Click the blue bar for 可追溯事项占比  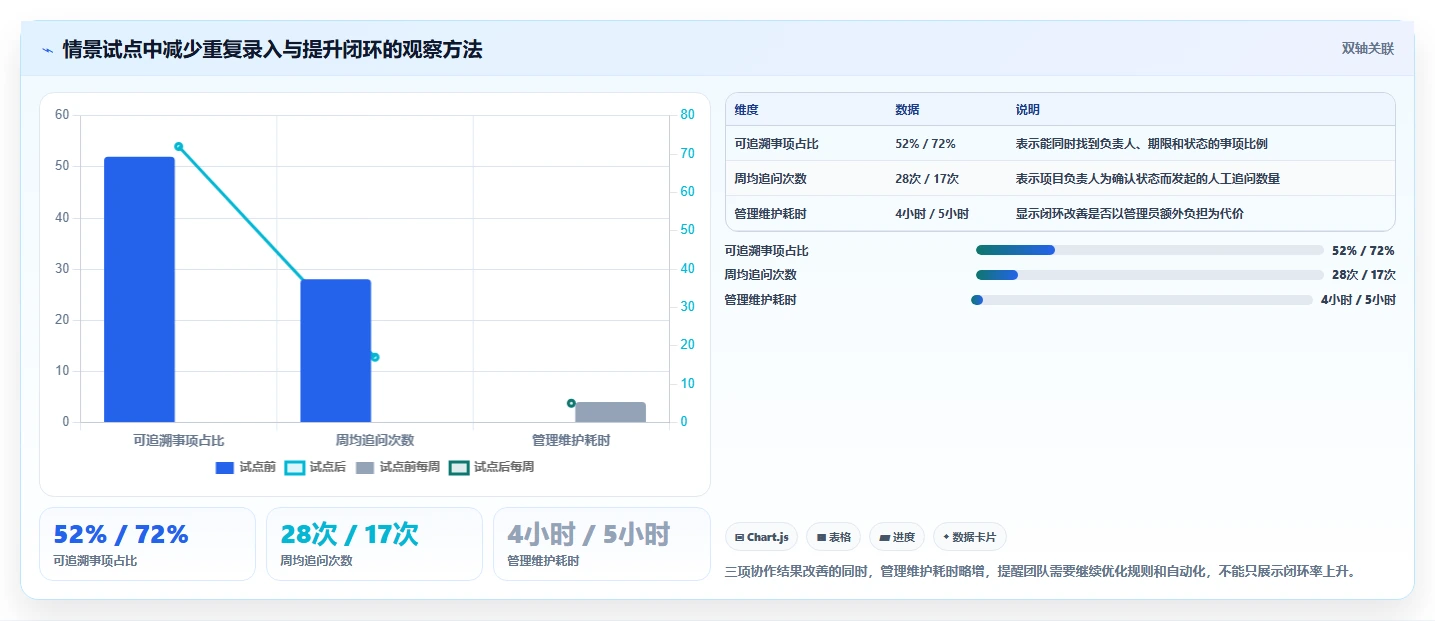pos(139,289)
